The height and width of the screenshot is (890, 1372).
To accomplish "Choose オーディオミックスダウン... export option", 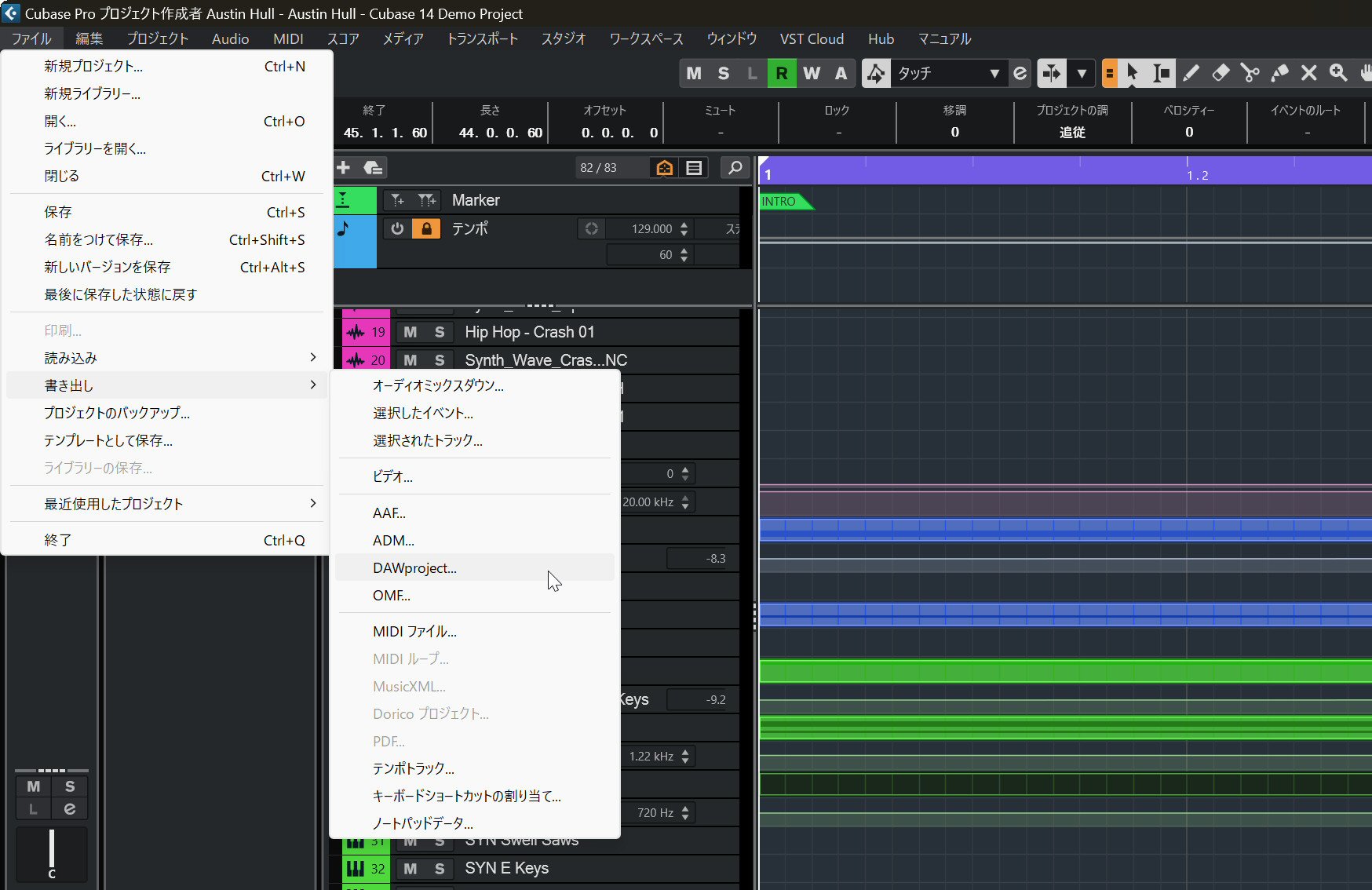I will coord(475,385).
